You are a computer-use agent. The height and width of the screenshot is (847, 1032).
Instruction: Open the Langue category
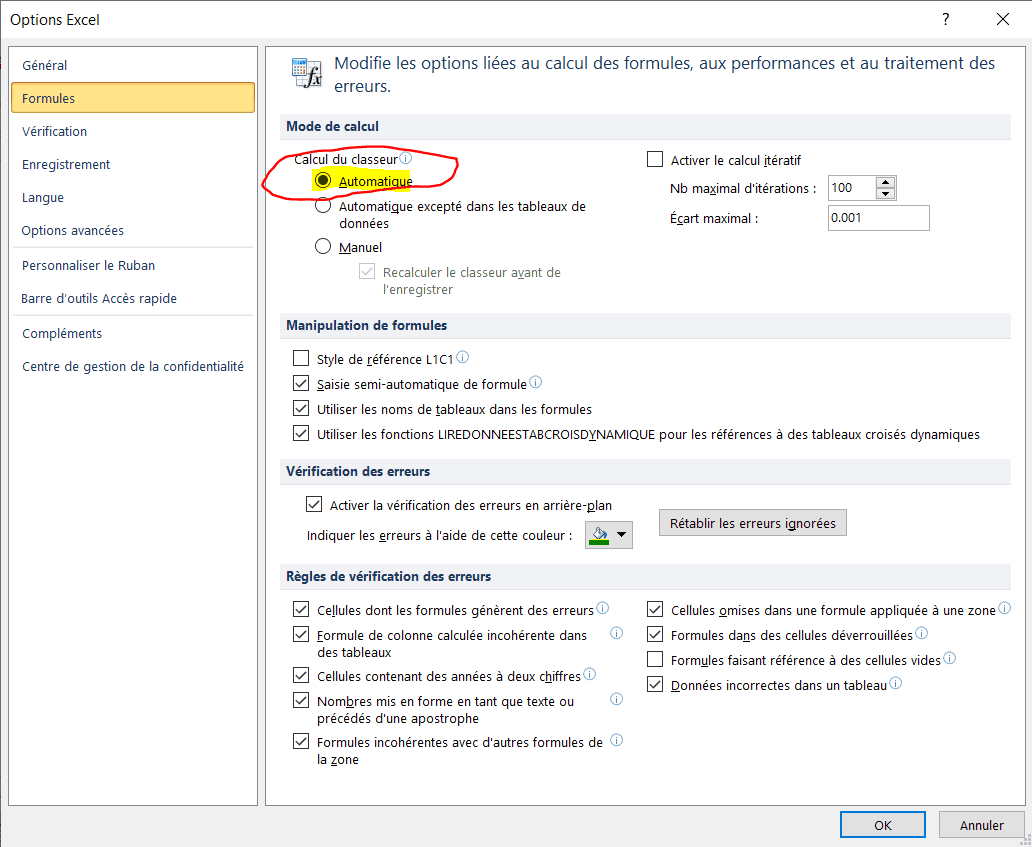pos(133,197)
